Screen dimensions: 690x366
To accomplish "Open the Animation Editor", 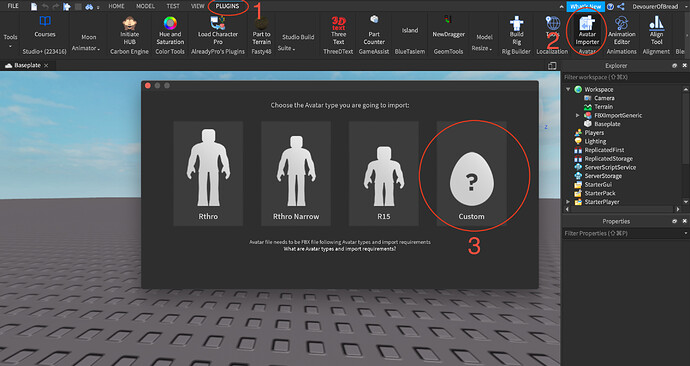I will click(621, 31).
